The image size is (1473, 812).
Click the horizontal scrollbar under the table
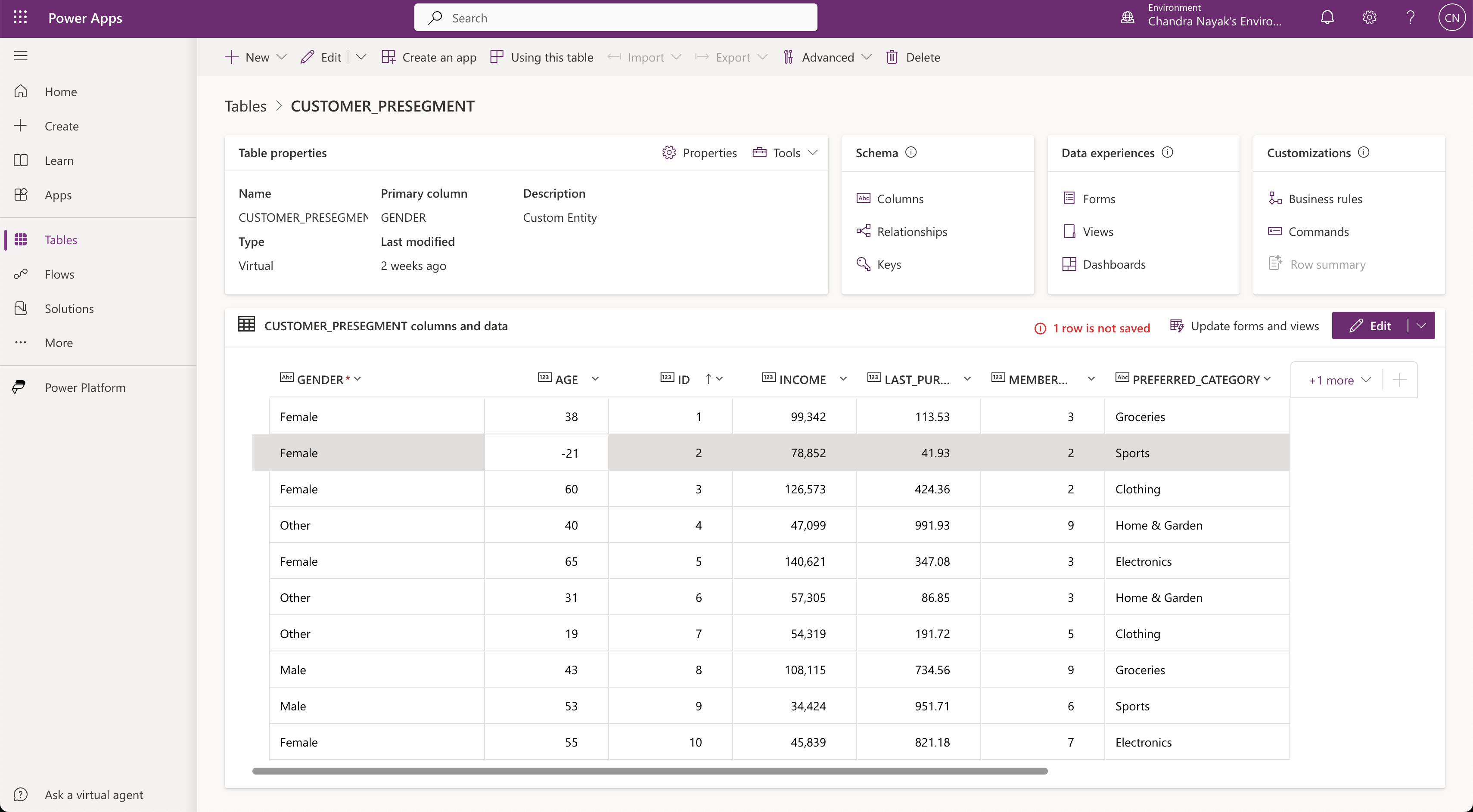tap(649, 771)
